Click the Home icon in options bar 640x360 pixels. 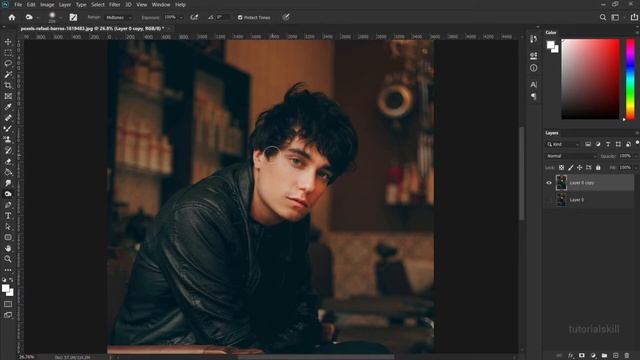12,18
